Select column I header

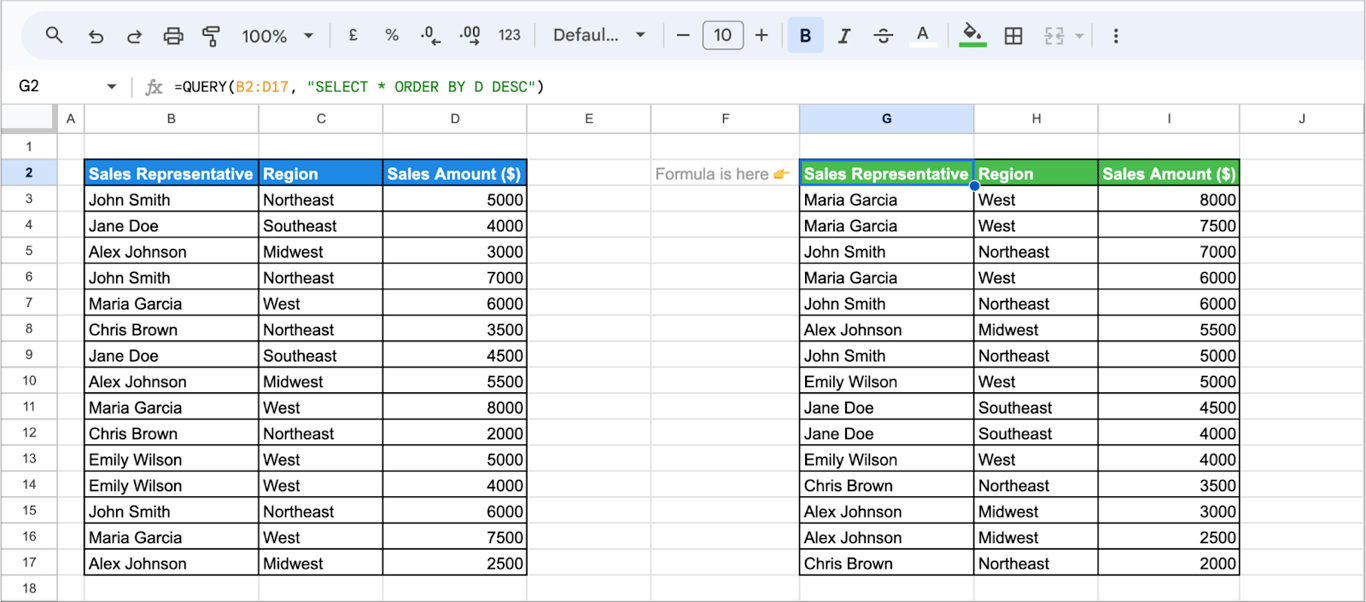click(1169, 119)
